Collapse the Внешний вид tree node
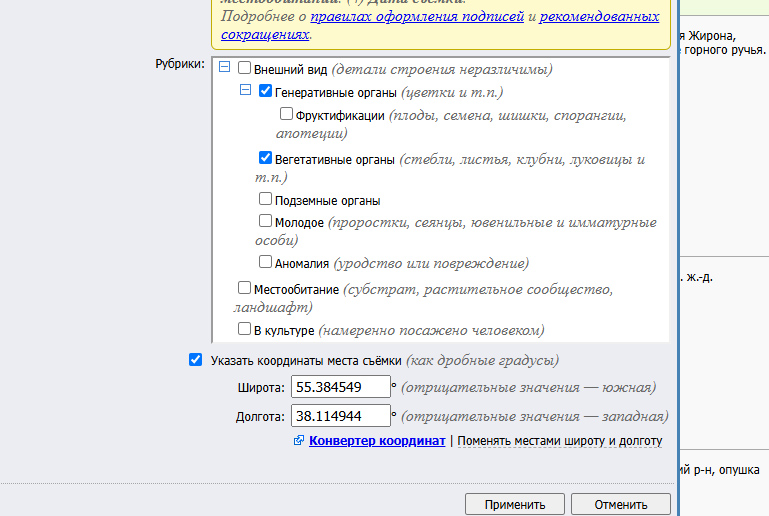 point(224,68)
